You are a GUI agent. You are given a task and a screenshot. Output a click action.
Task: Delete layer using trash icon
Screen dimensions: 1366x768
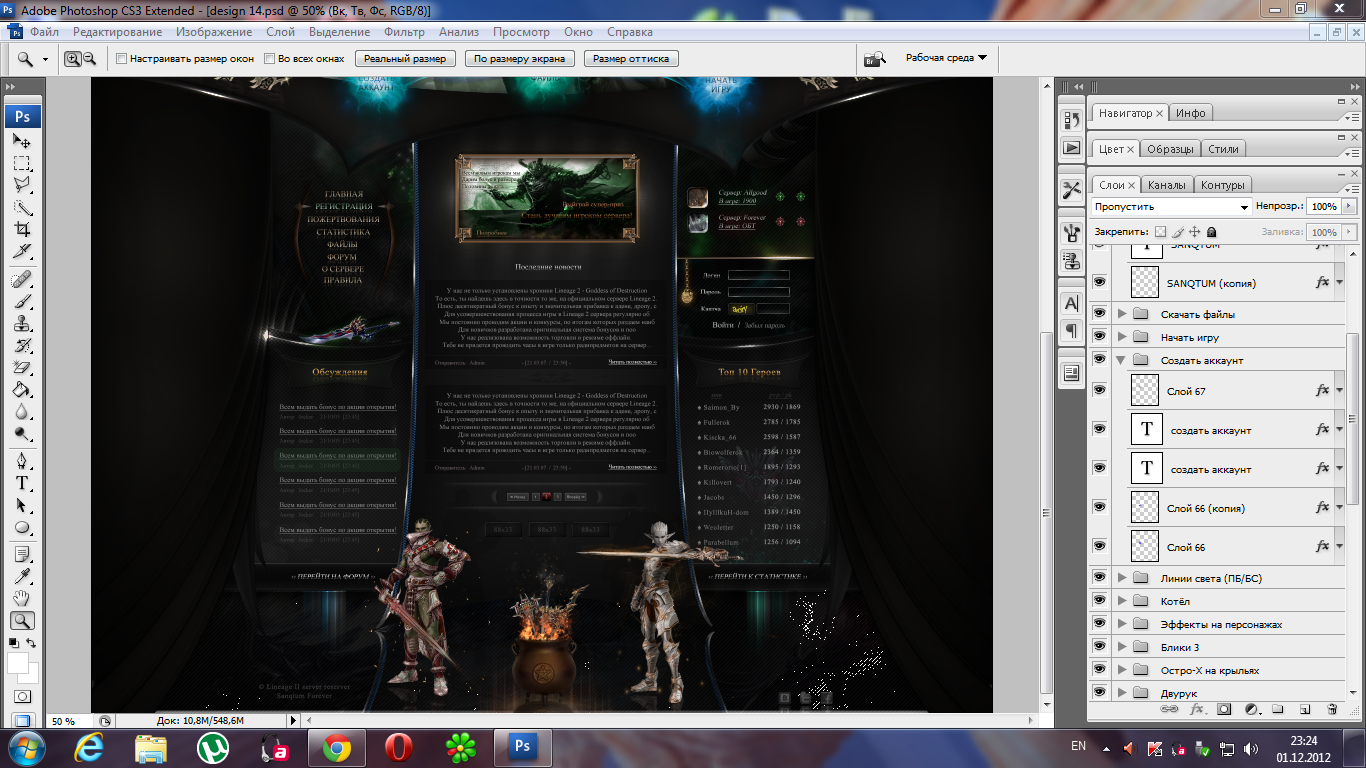pos(1331,709)
